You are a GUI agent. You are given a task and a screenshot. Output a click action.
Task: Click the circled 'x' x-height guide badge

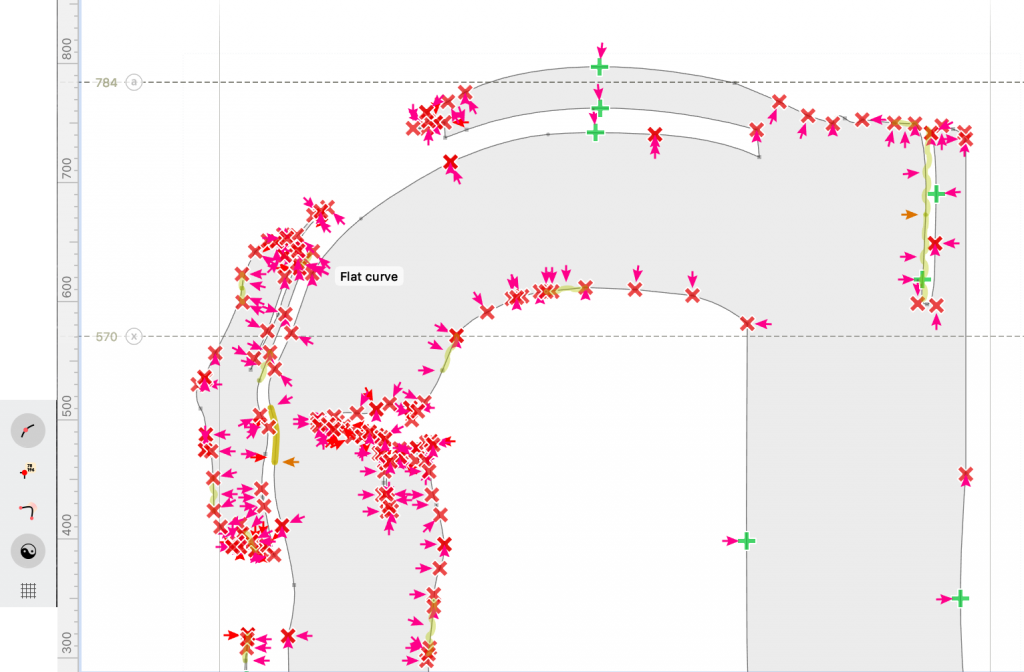click(134, 336)
